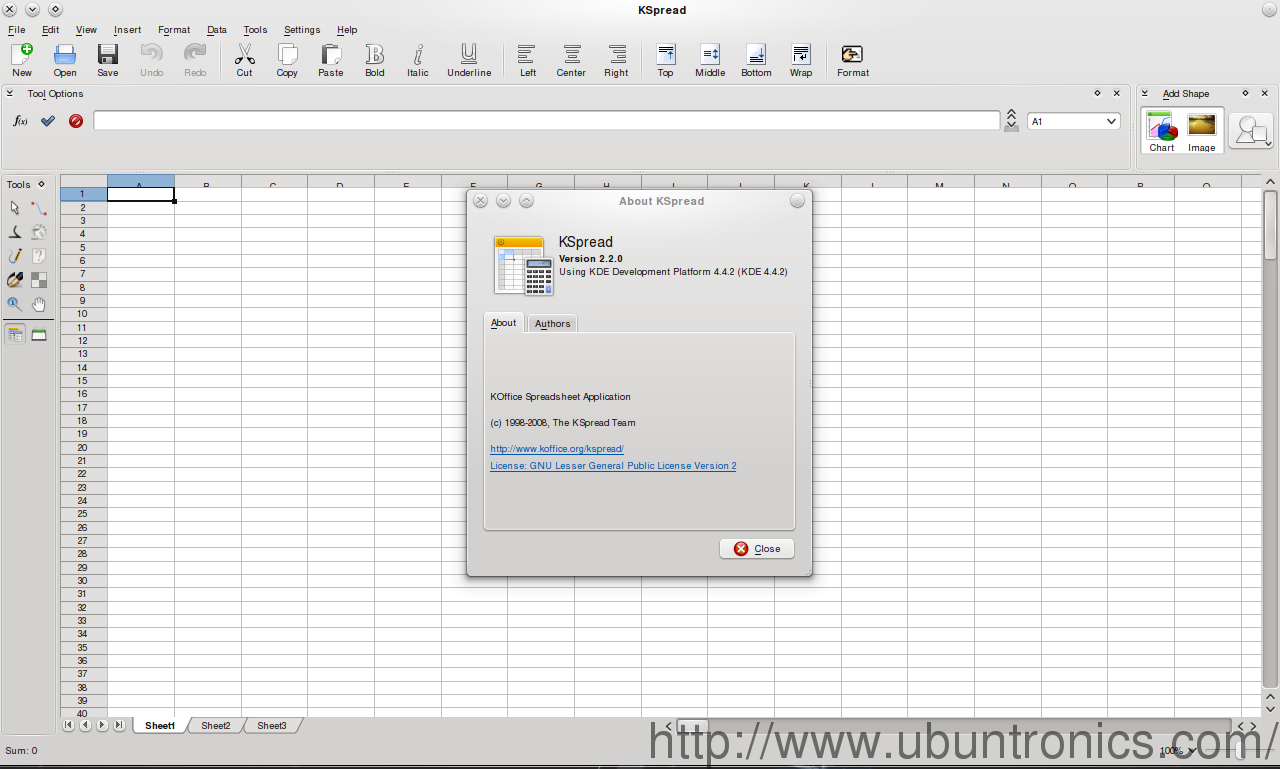Screen dimensions: 1280x769
Task: Click the formula input field
Action: coord(546,121)
